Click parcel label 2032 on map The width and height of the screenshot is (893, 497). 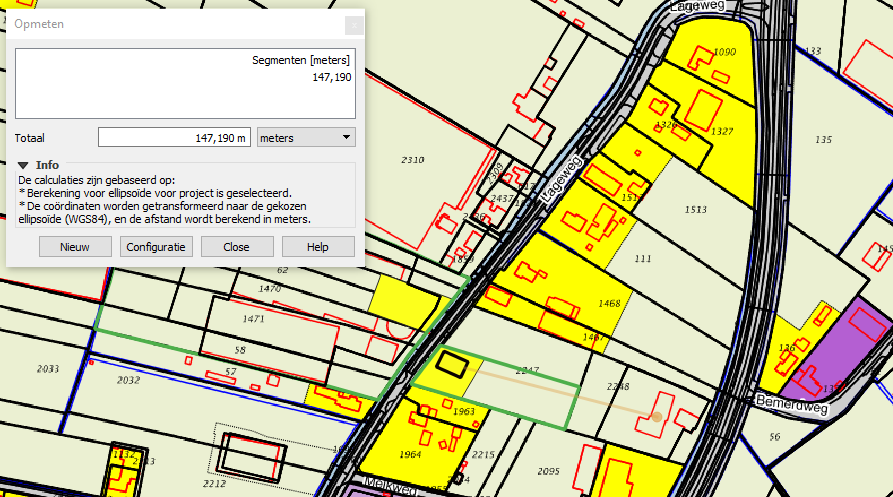point(128,380)
